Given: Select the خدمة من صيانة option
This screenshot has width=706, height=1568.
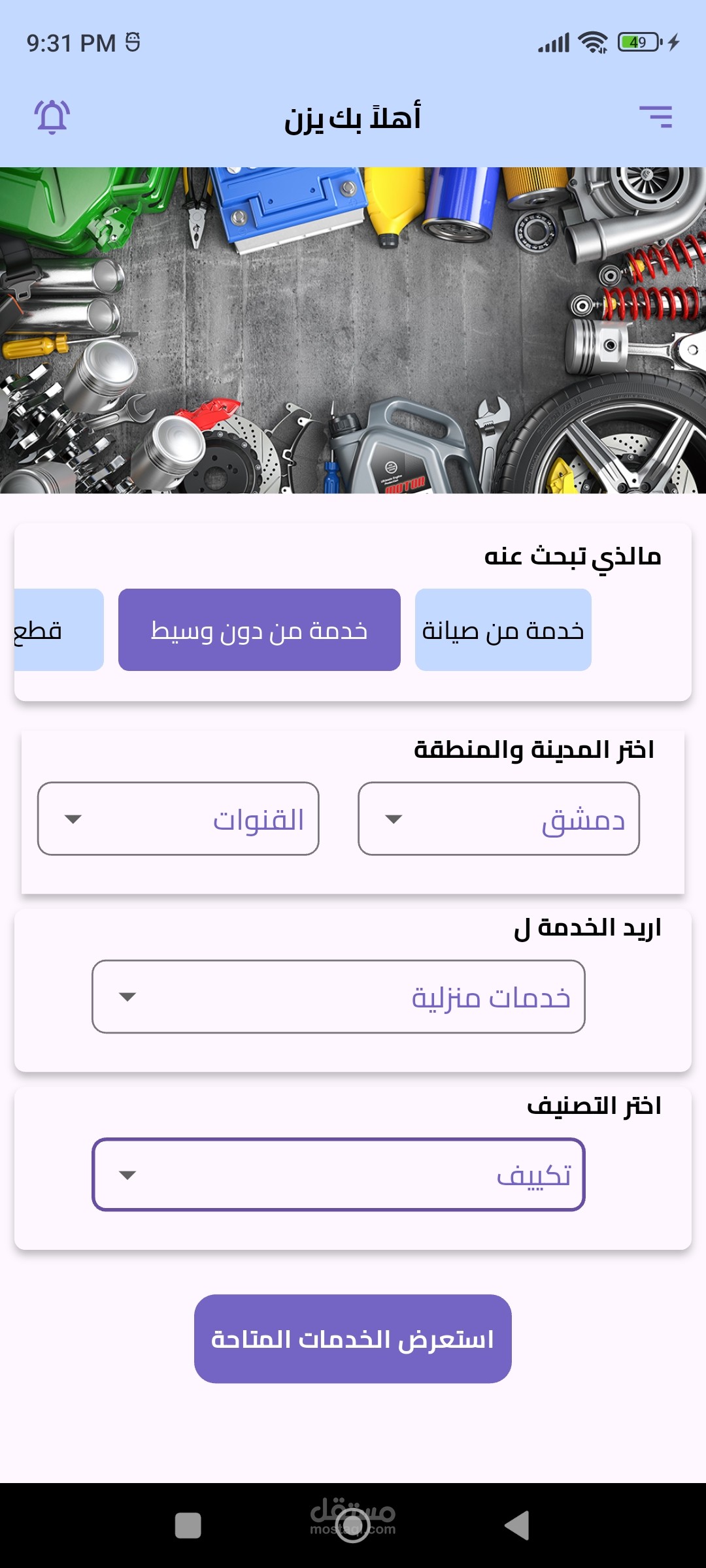Looking at the screenshot, I should (503, 630).
